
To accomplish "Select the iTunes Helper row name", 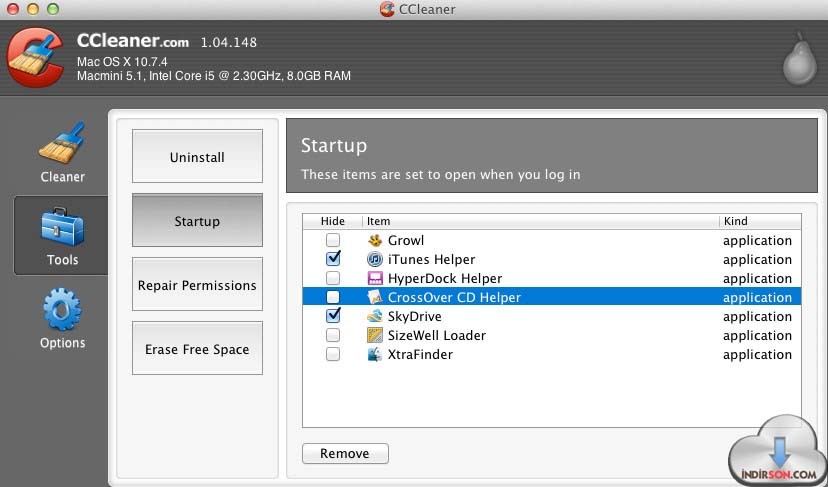I will coord(431,260).
